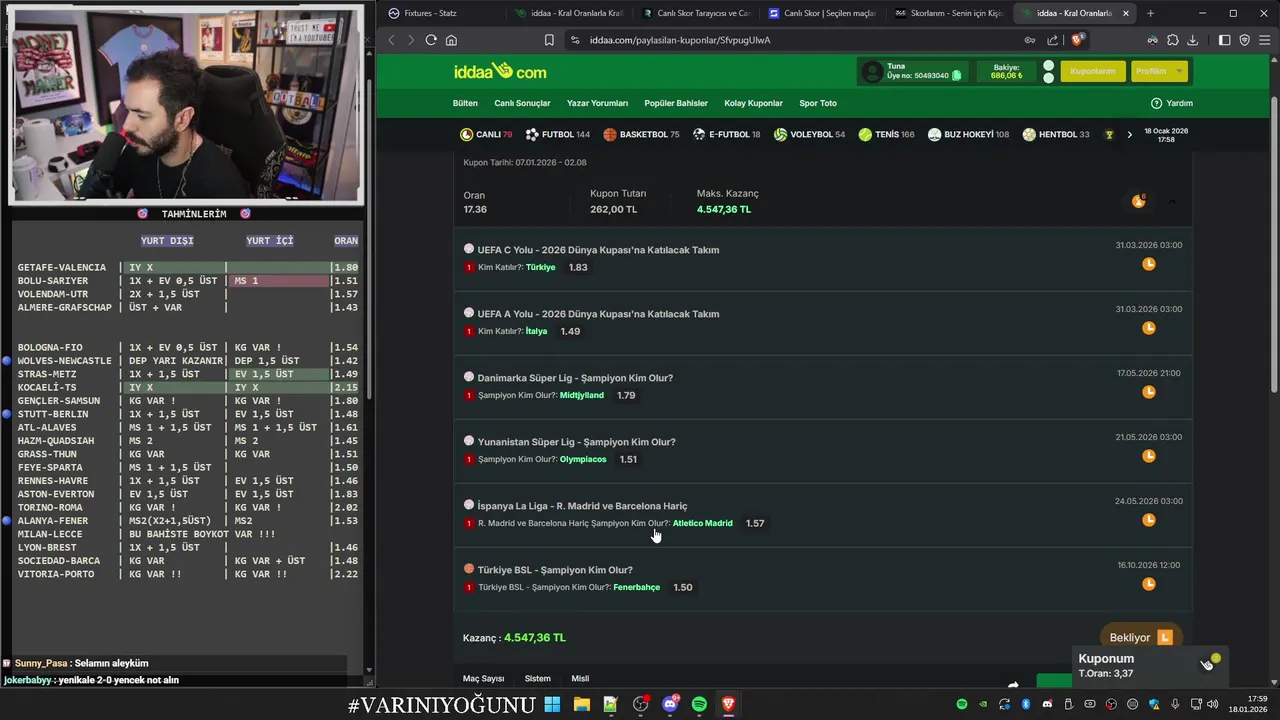Open the Bülten menu item
Viewport: 1280px width, 720px height.
[465, 103]
